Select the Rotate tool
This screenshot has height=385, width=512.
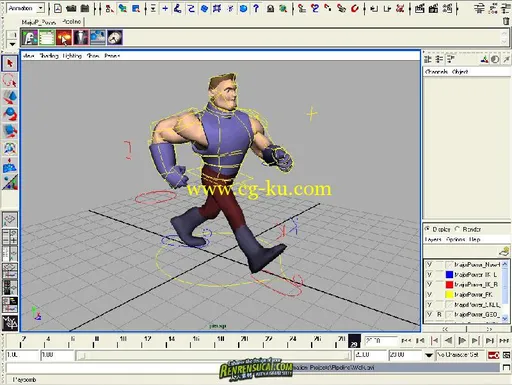point(10,114)
